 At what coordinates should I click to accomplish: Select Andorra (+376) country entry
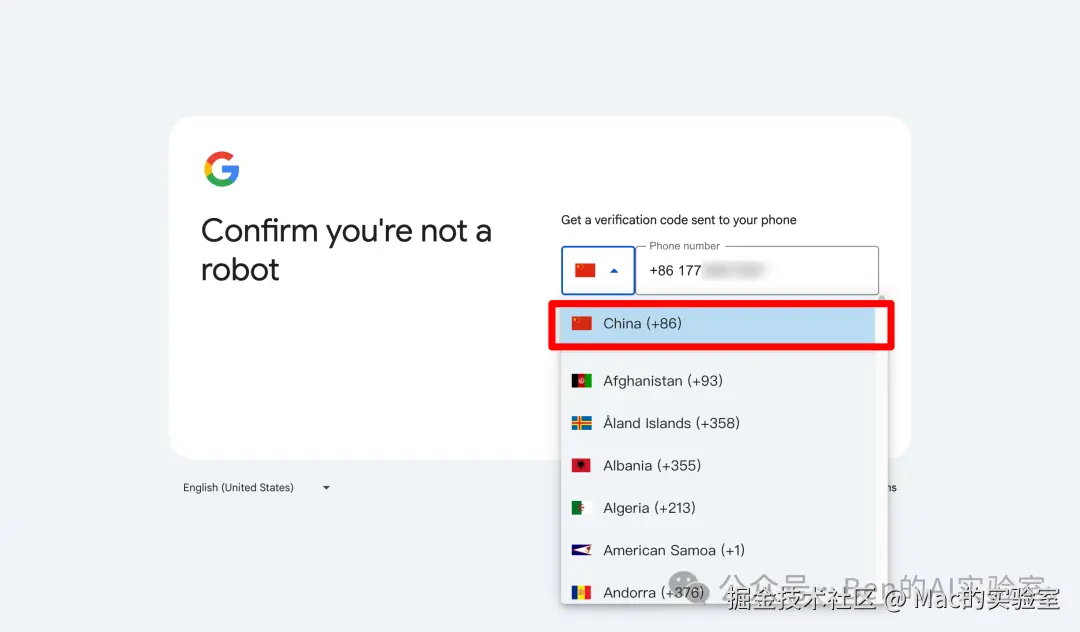pos(717,592)
